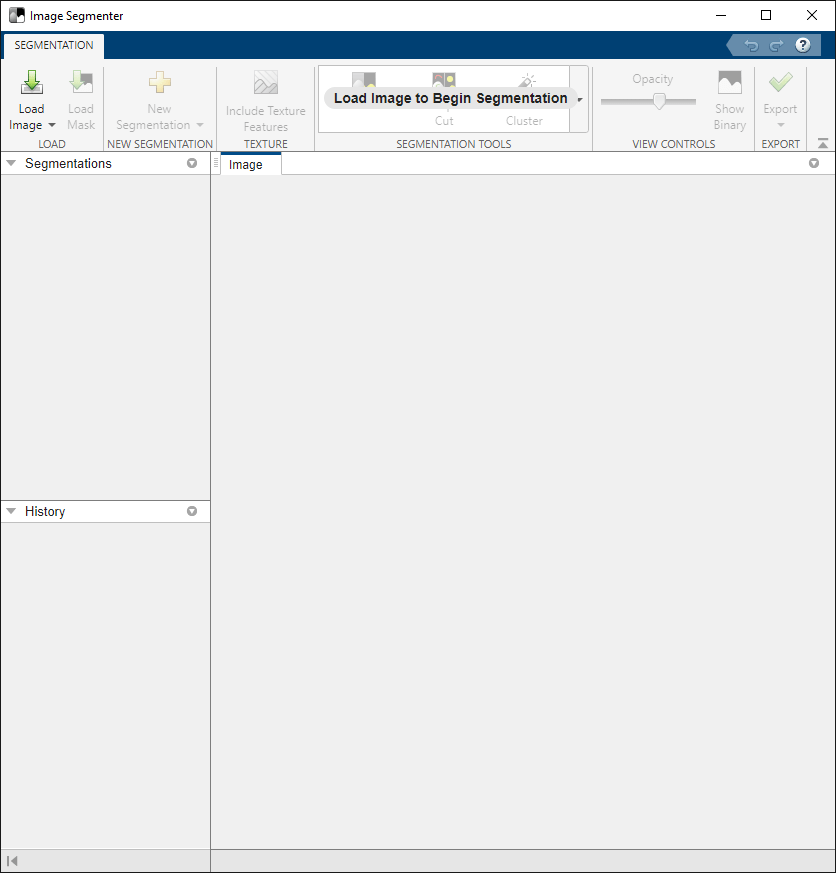Collapse the History panel triangle
836x873 pixels.
click(x=11, y=511)
